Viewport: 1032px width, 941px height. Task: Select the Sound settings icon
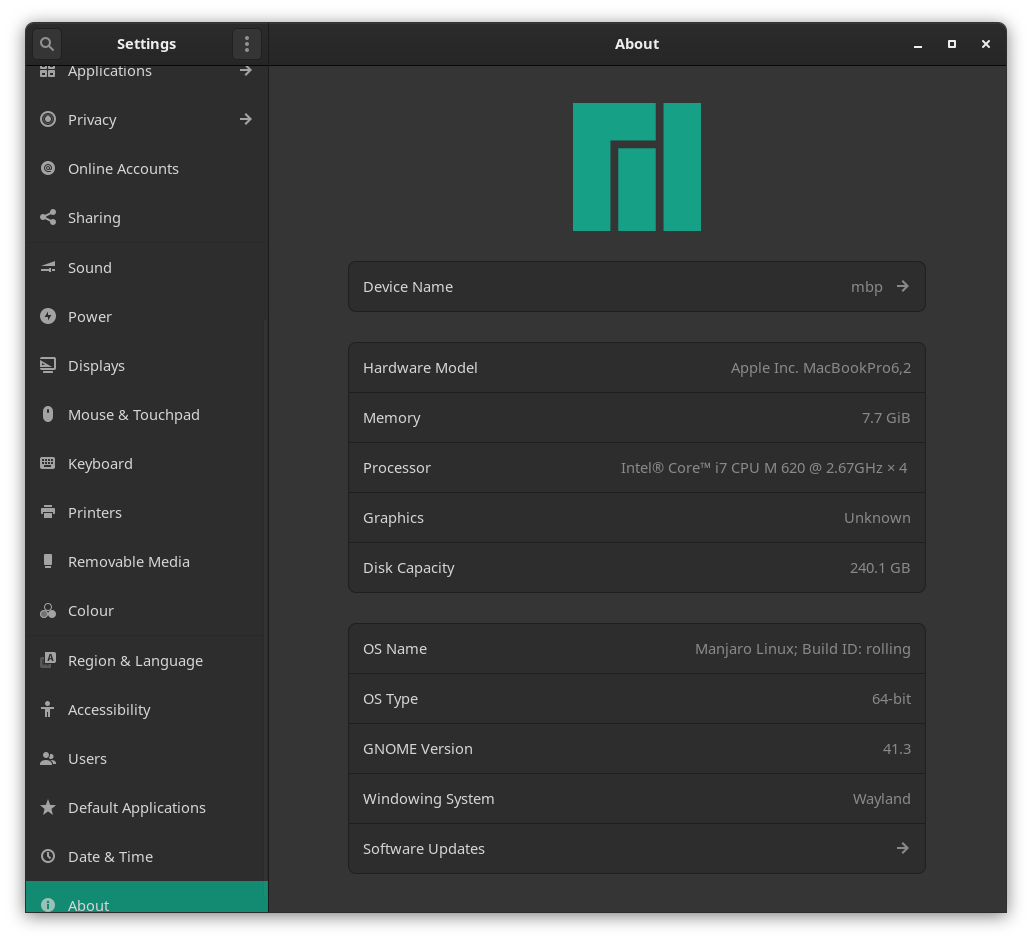click(47, 267)
